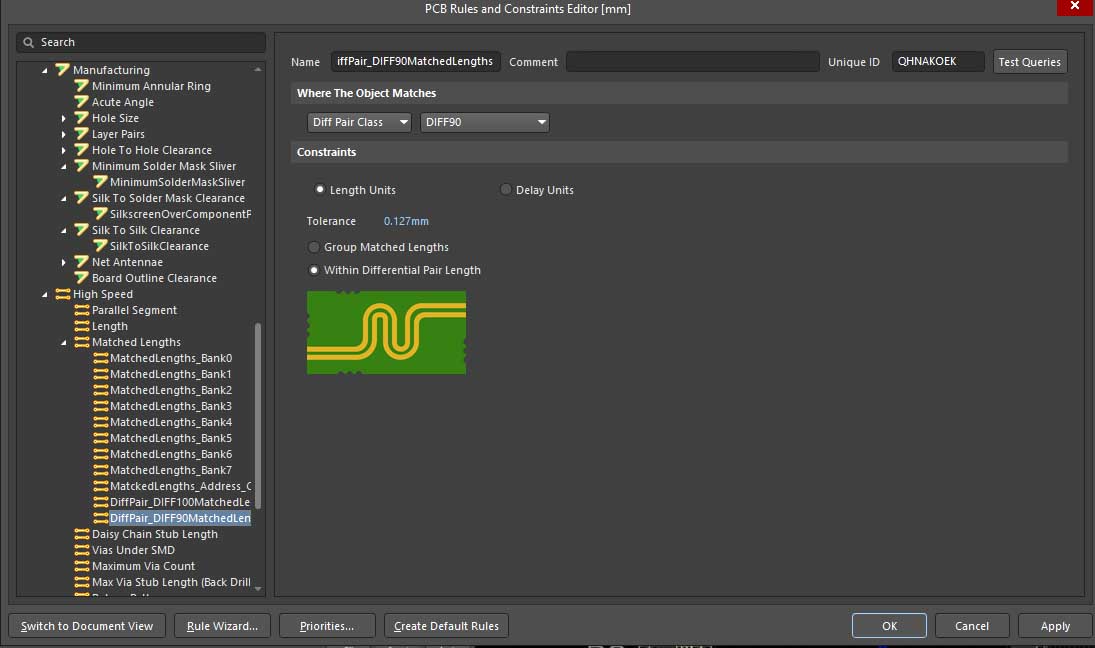
Task: Click the Comment input field
Action: (x=692, y=62)
